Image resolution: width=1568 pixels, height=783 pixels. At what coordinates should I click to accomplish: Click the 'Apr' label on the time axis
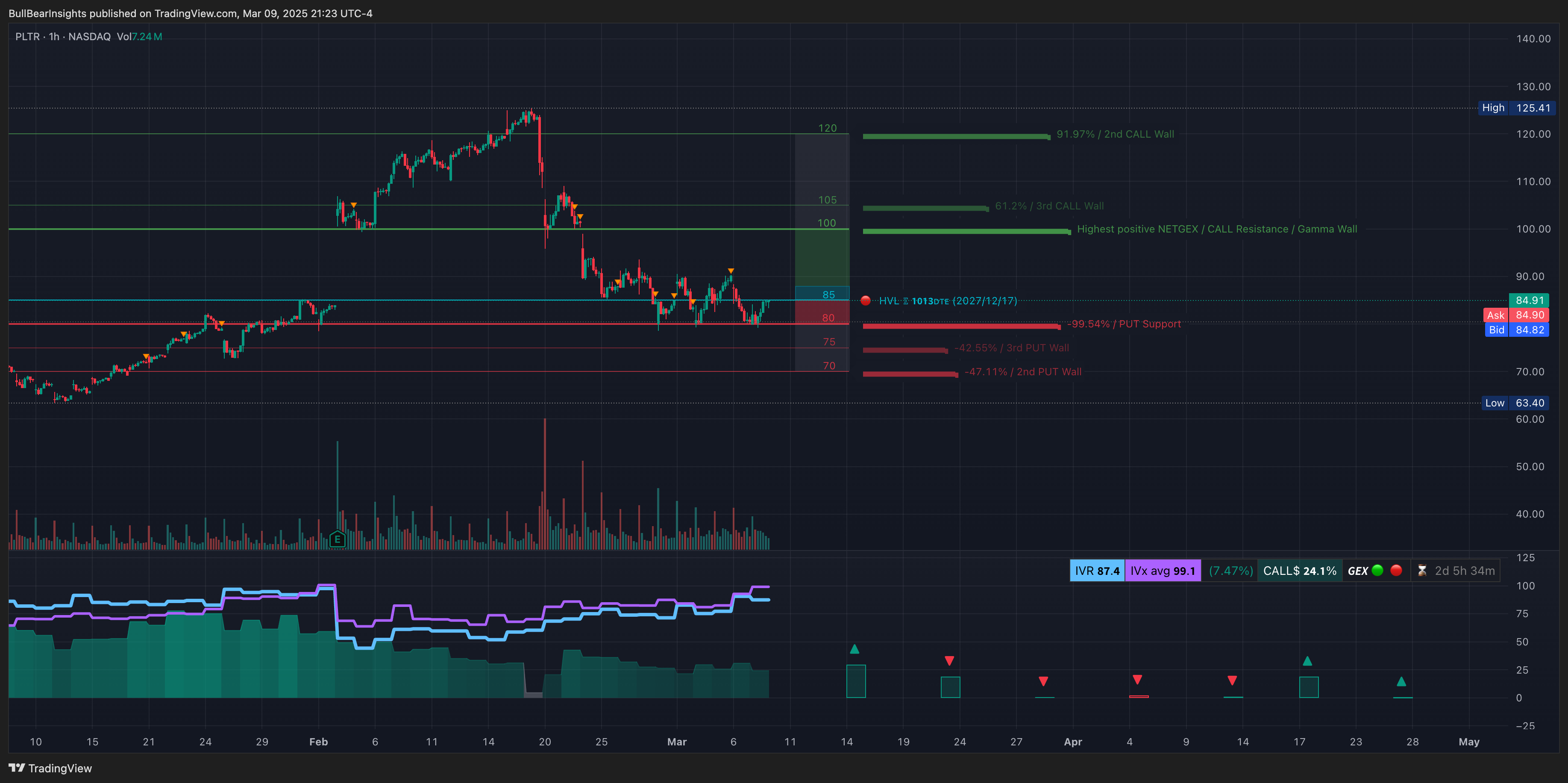[x=1072, y=742]
